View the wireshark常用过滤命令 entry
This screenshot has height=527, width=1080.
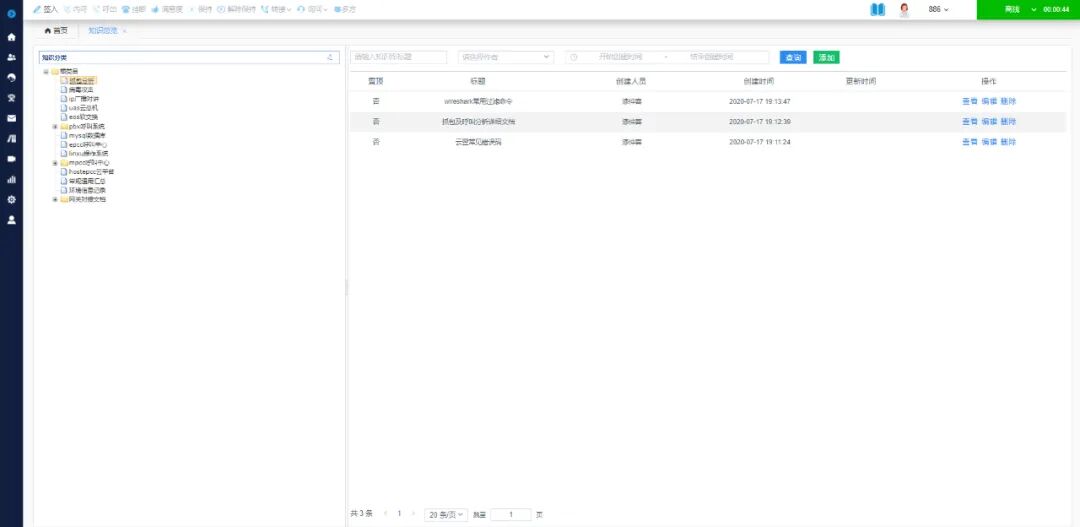(970, 101)
